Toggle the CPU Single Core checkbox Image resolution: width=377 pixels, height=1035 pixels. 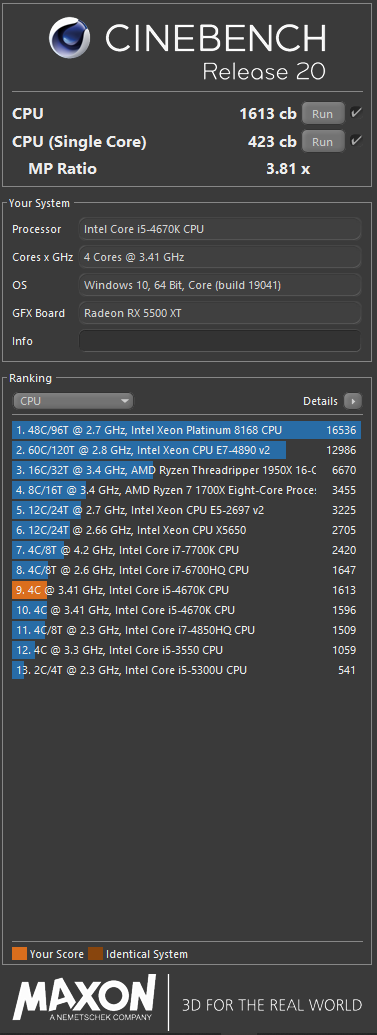pos(356,141)
